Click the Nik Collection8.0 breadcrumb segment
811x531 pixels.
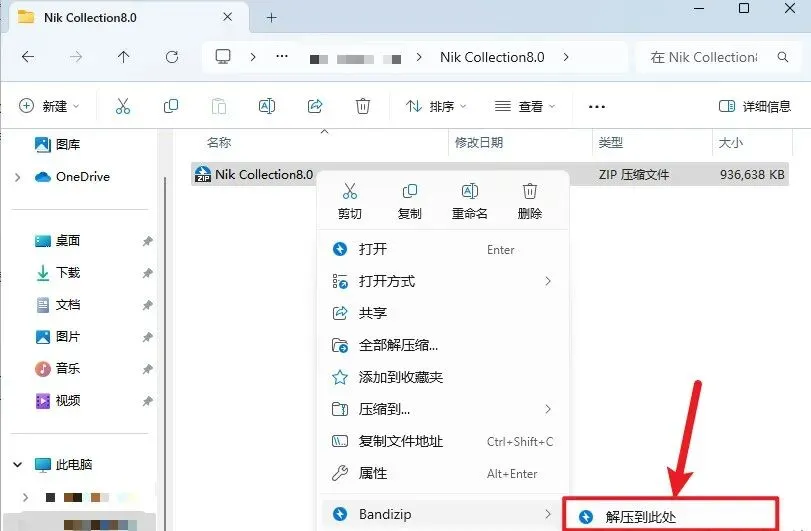492,57
